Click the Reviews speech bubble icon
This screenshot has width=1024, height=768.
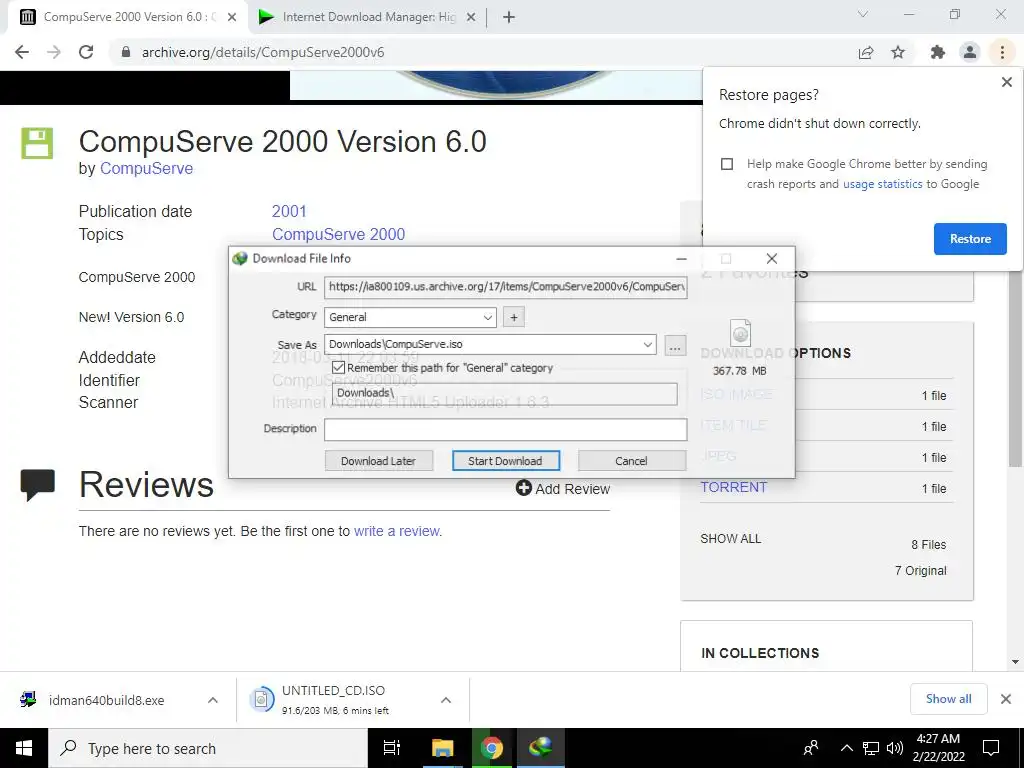click(37, 485)
